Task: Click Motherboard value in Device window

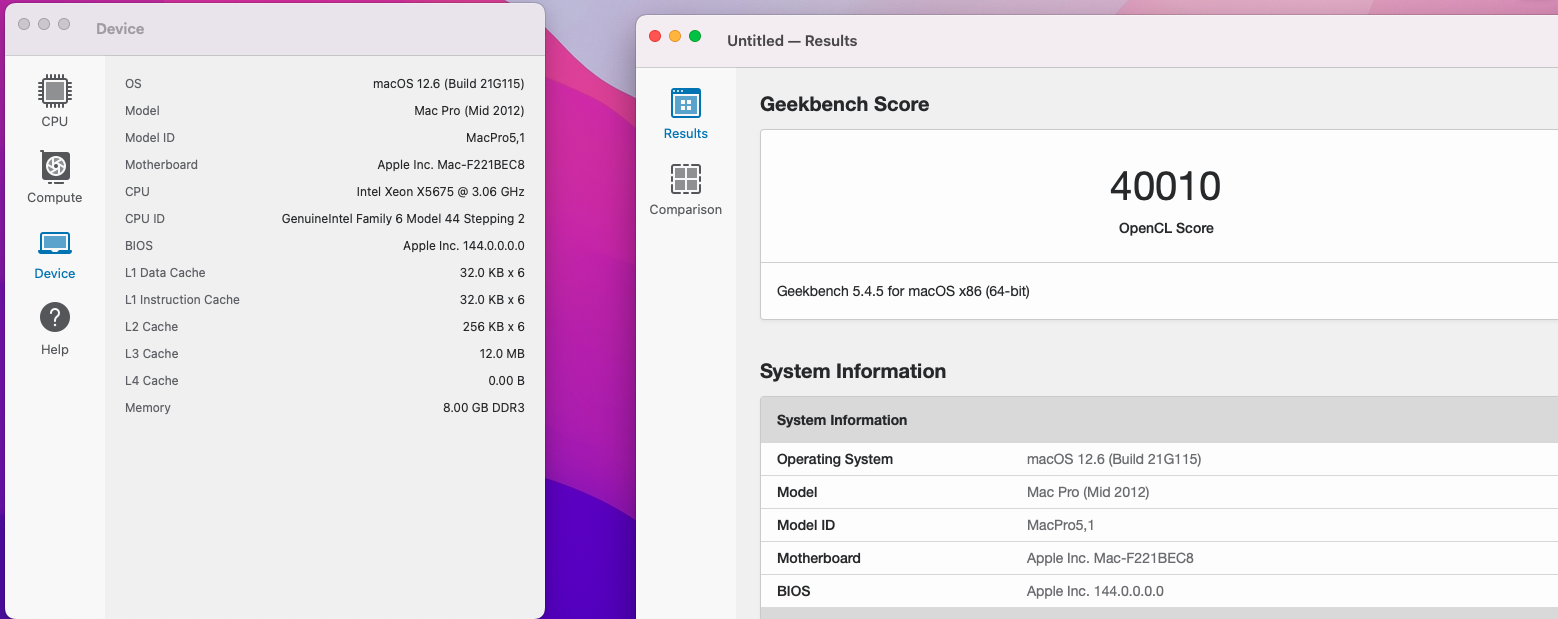Action: click(451, 165)
